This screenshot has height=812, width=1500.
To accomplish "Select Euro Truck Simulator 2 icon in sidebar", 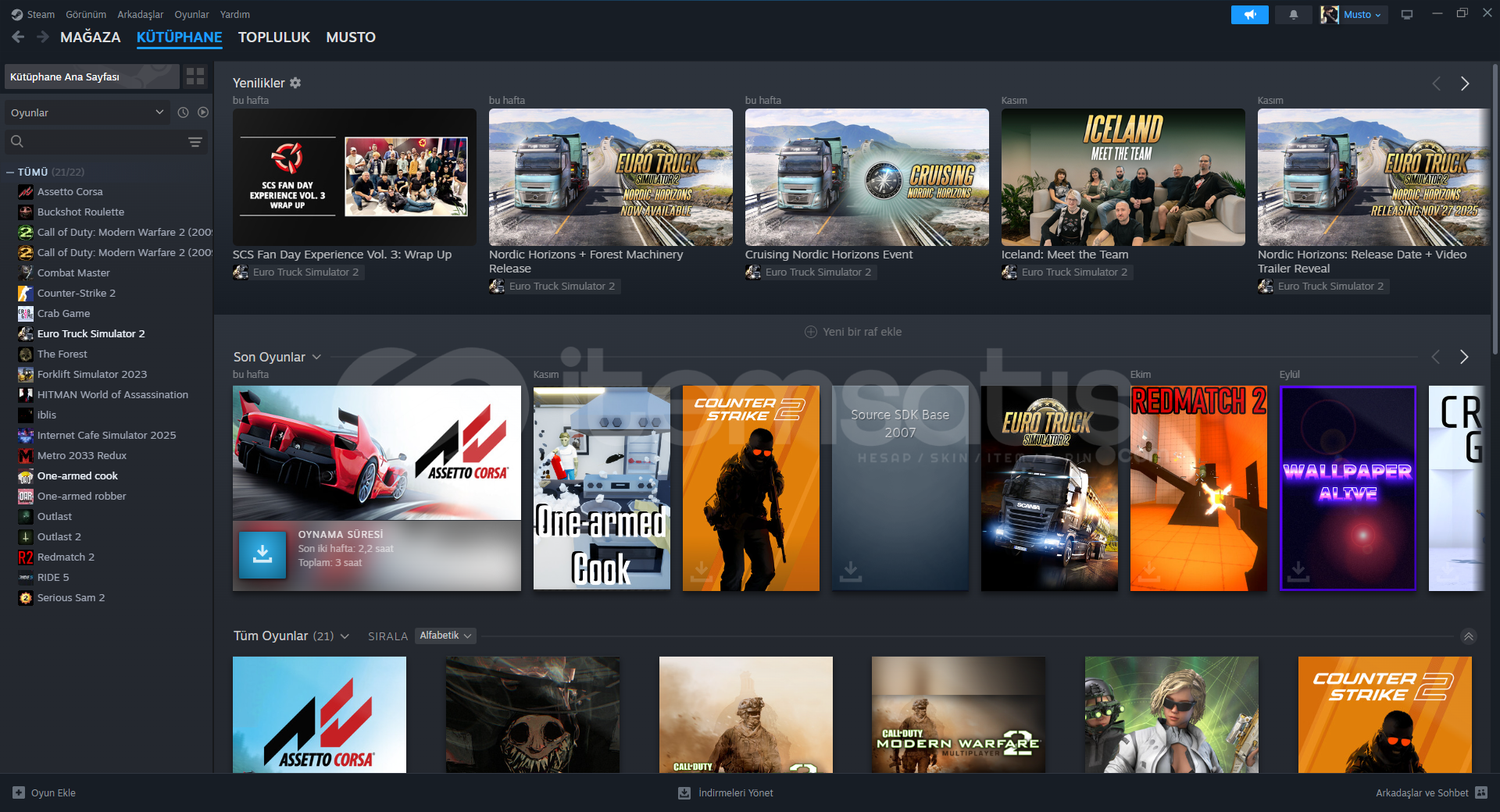I will coord(26,333).
